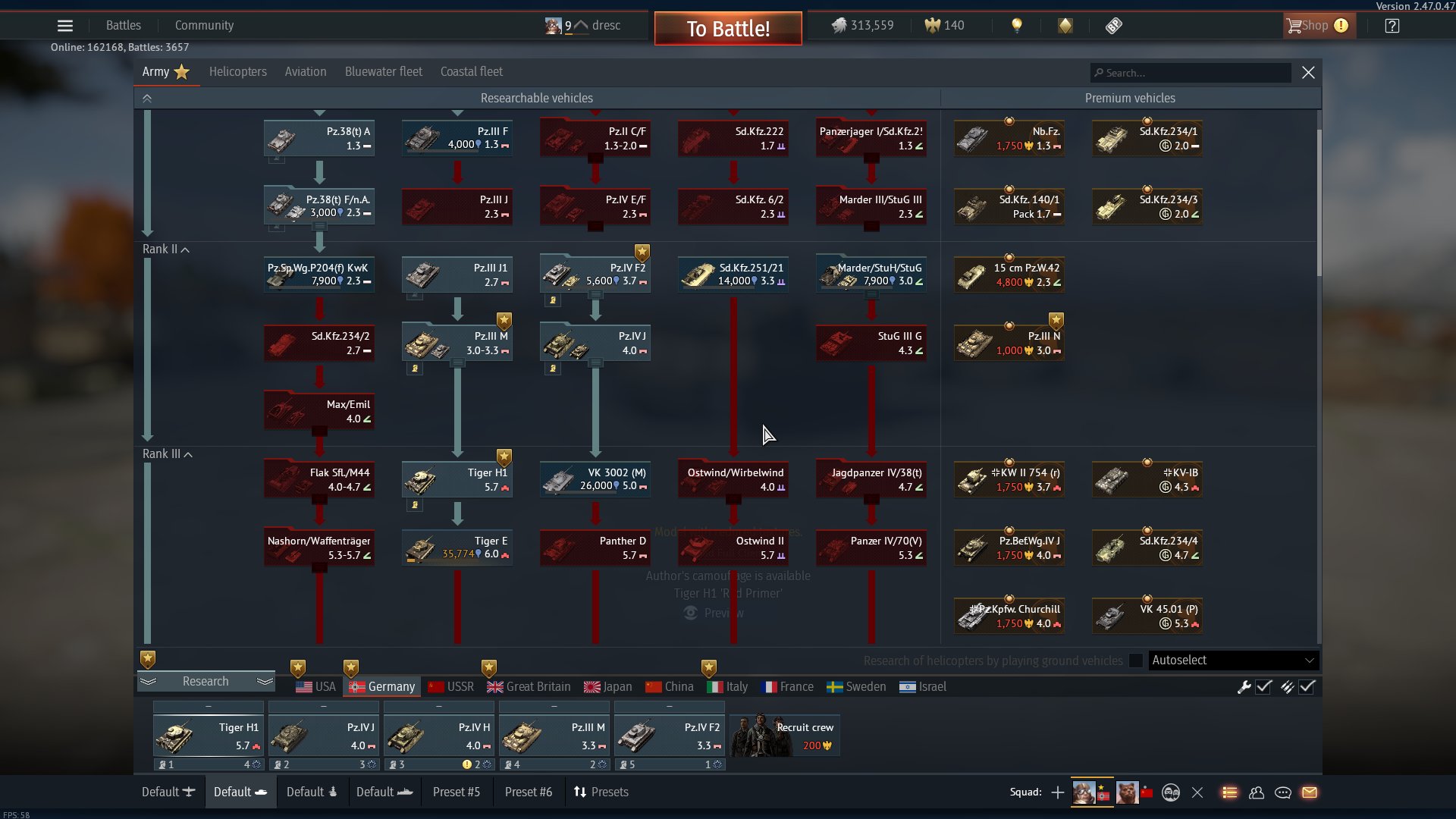This screenshot has width=1456, height=819.
Task: Click the light bulb hints icon
Action: point(1017,25)
